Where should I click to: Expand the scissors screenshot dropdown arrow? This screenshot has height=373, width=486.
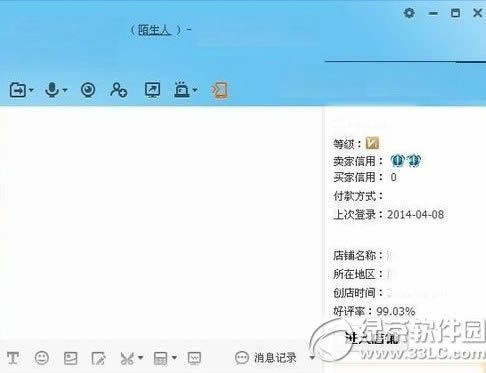point(140,358)
